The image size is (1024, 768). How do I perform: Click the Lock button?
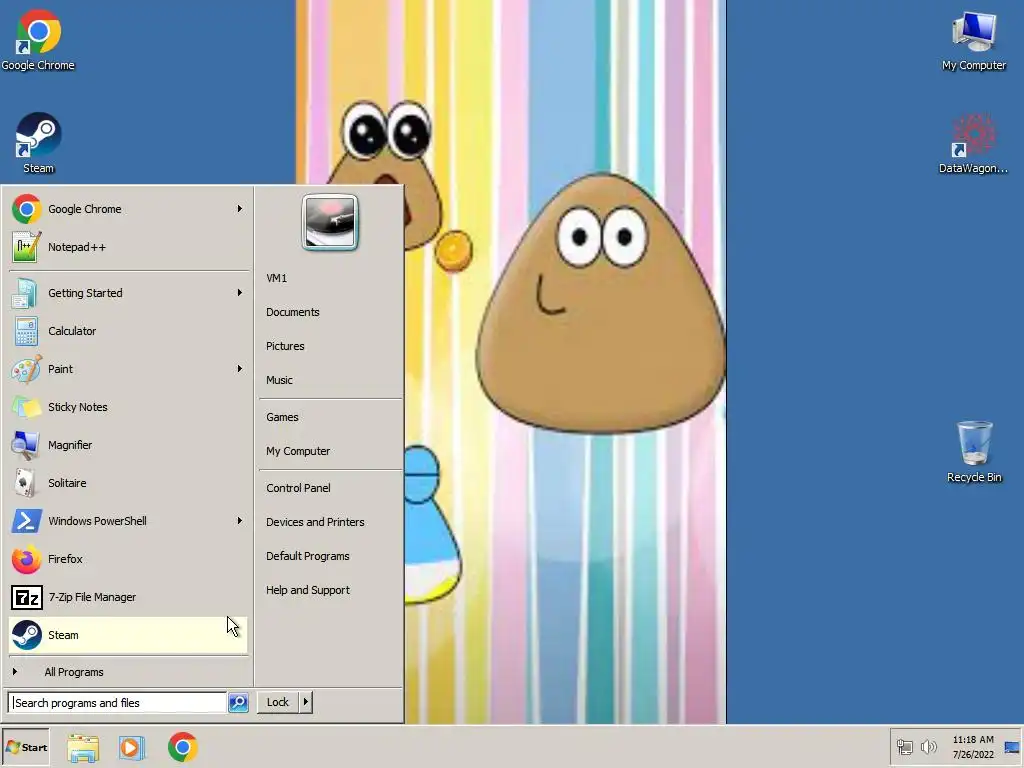tap(278, 702)
